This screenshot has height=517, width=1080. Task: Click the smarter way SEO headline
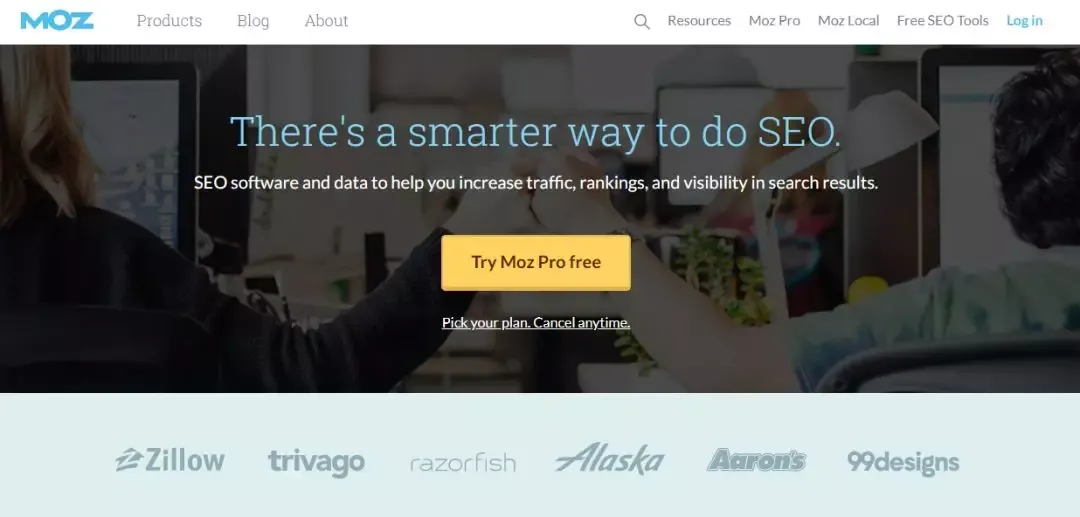(x=535, y=131)
